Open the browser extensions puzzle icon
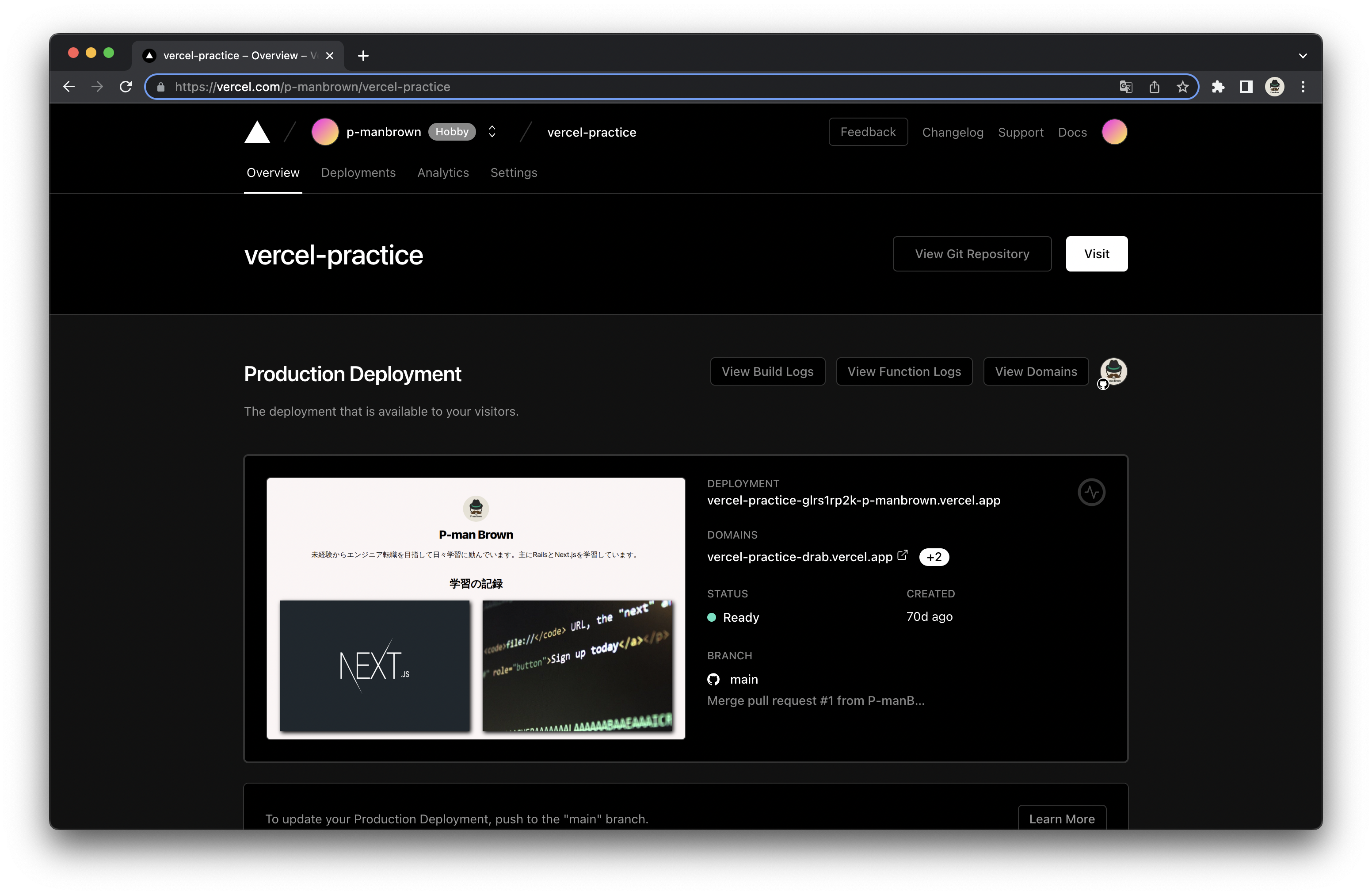Viewport: 1372px width, 895px height. [x=1218, y=87]
